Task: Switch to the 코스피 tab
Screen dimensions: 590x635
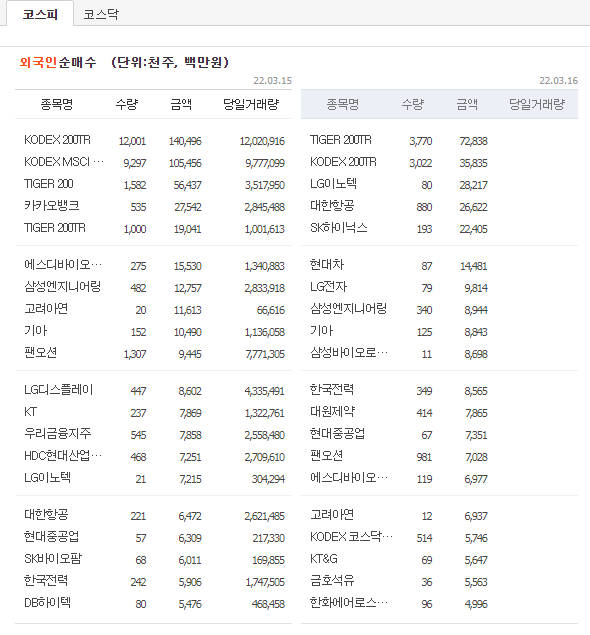Action: tap(40, 15)
